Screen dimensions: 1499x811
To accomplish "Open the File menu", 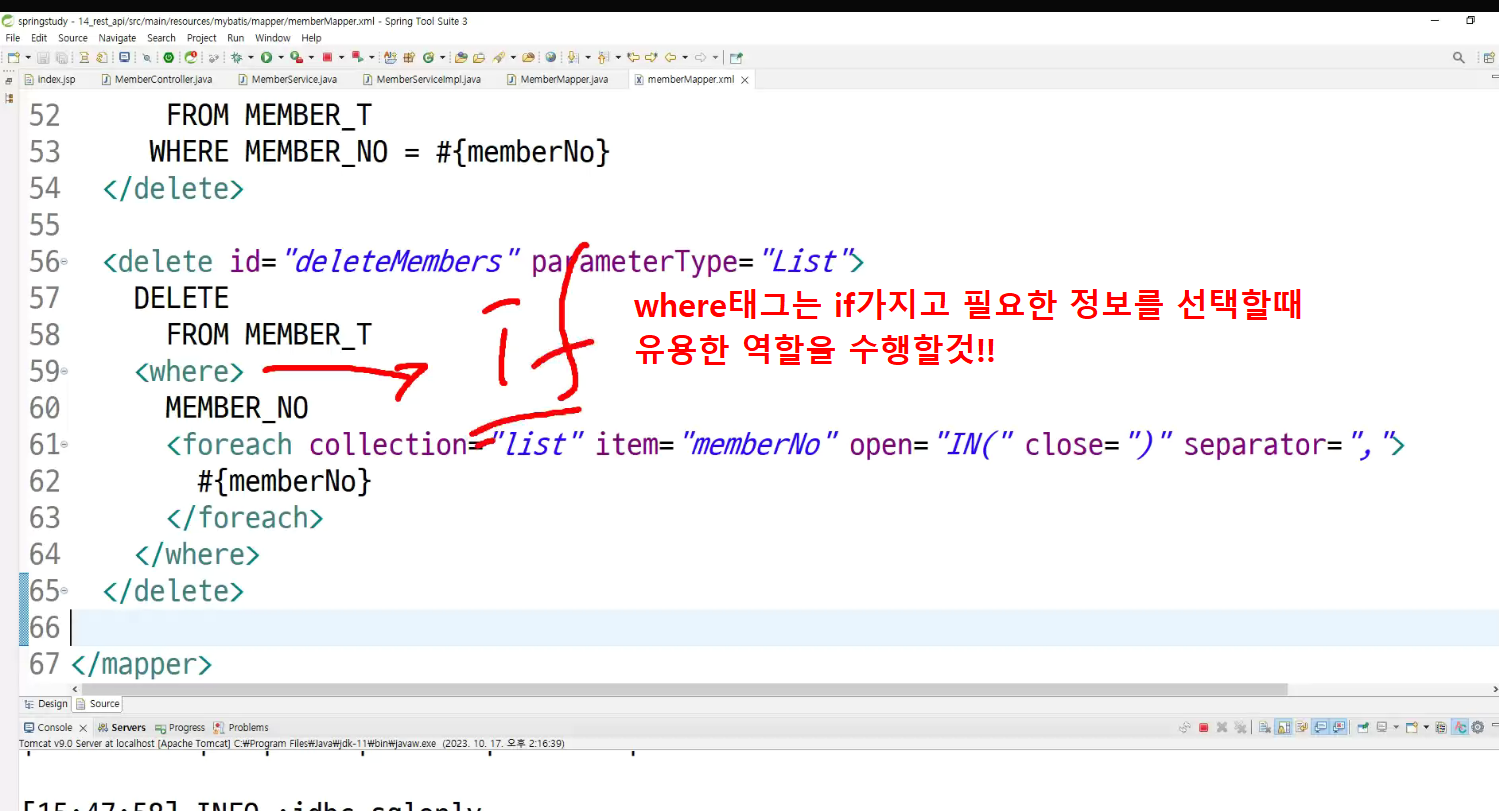I will [x=13, y=38].
